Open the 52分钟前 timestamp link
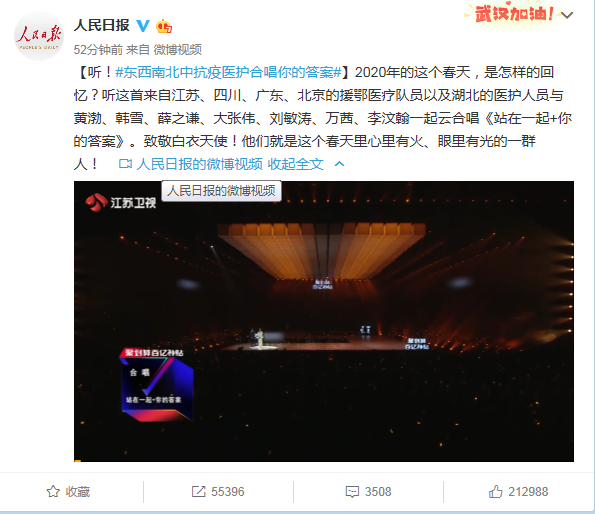 pos(98,49)
